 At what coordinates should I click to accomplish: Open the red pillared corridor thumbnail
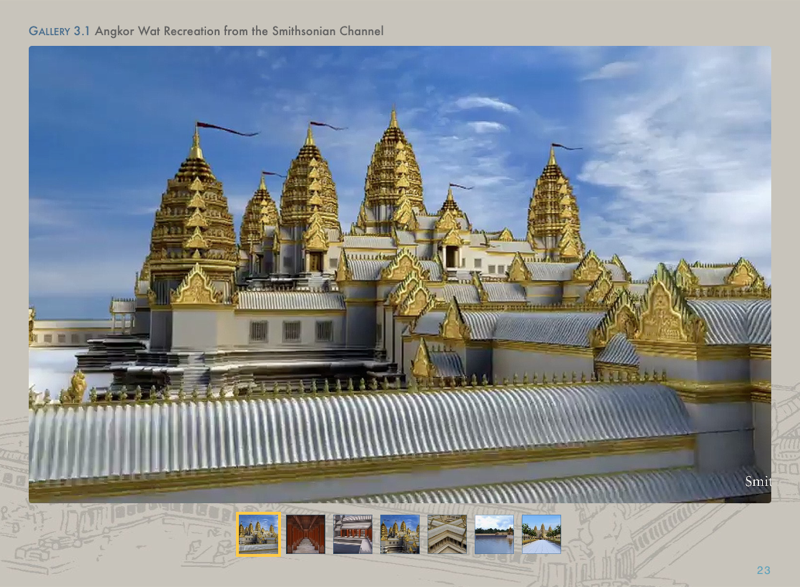(x=305, y=534)
